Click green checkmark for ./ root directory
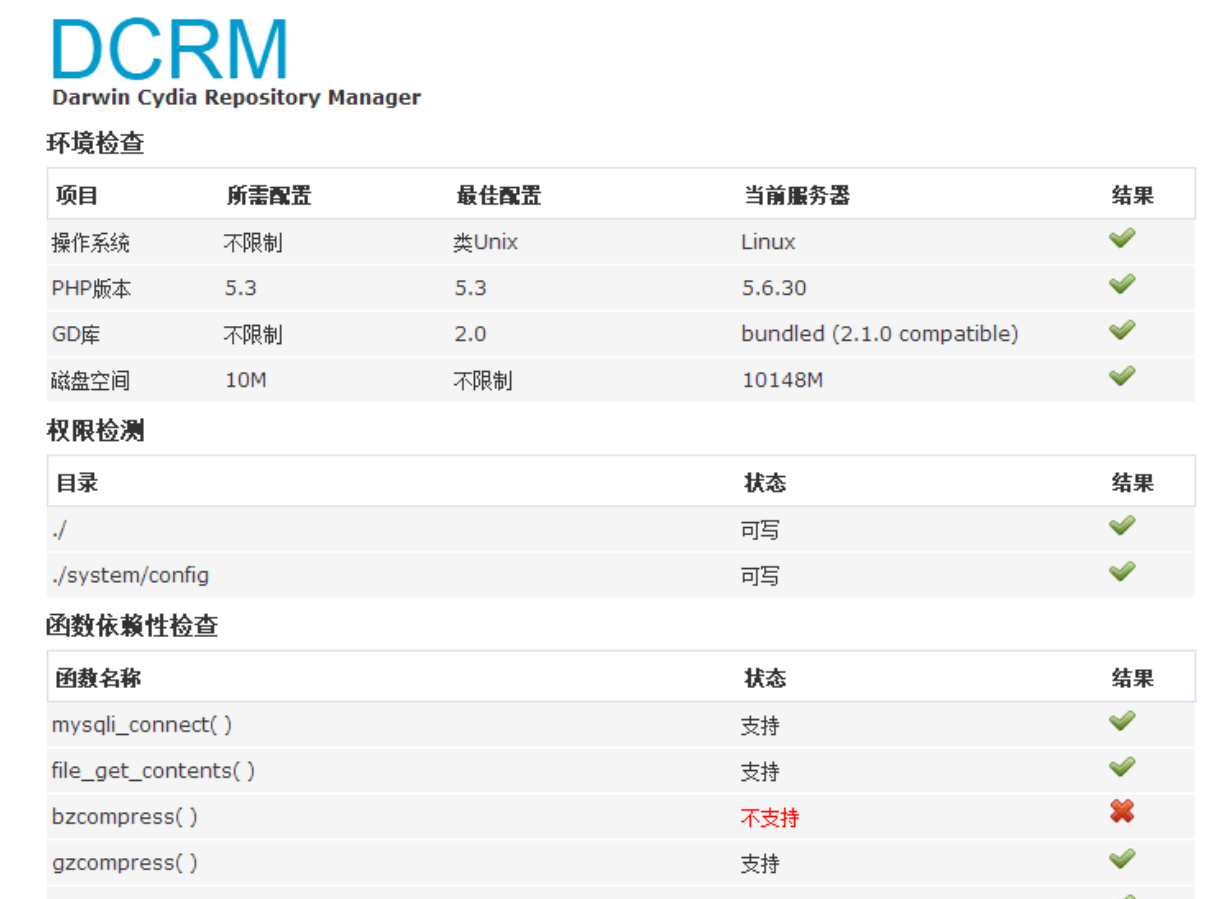The height and width of the screenshot is (899, 1219). click(1122, 526)
